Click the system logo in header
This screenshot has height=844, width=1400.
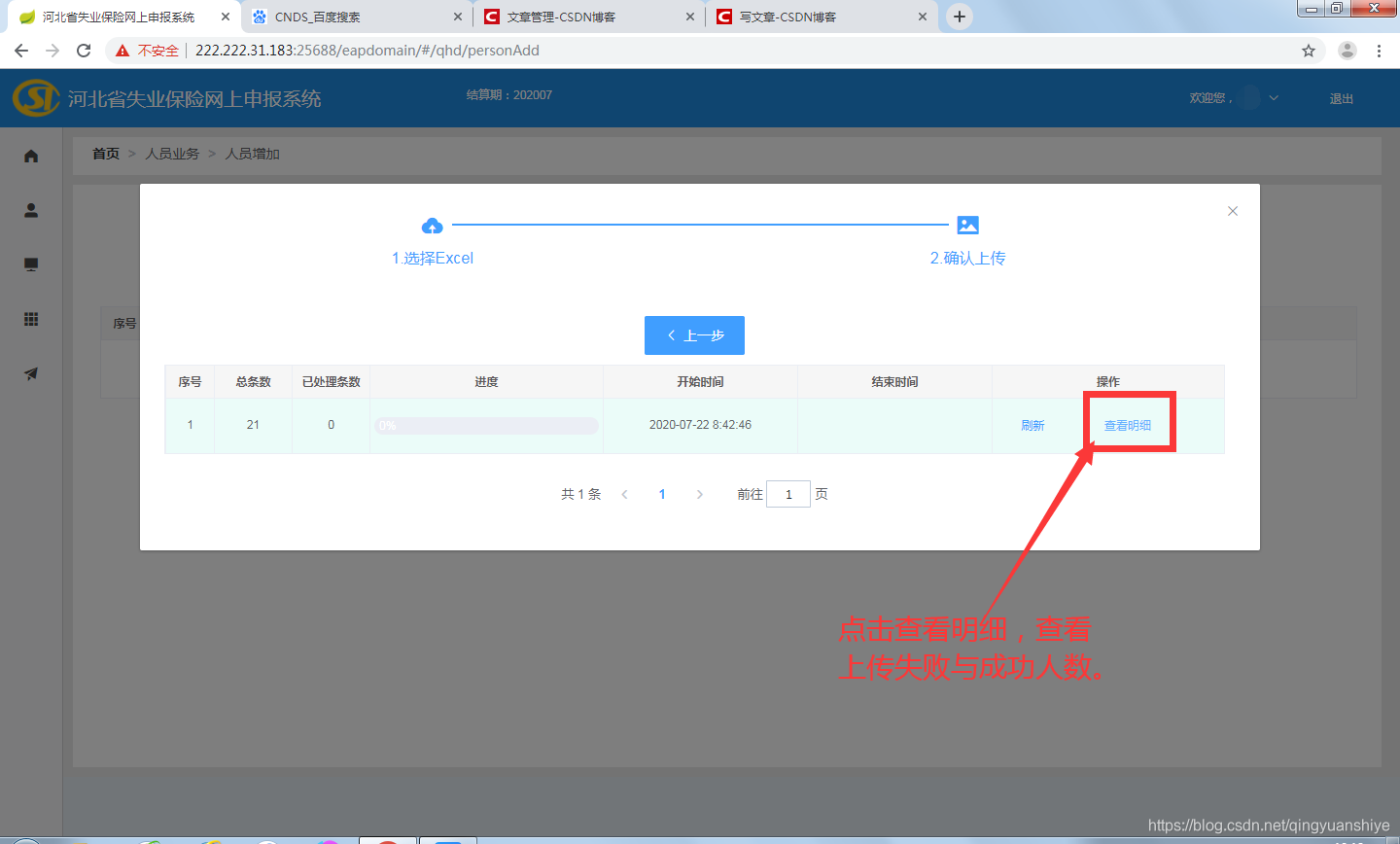point(36,98)
